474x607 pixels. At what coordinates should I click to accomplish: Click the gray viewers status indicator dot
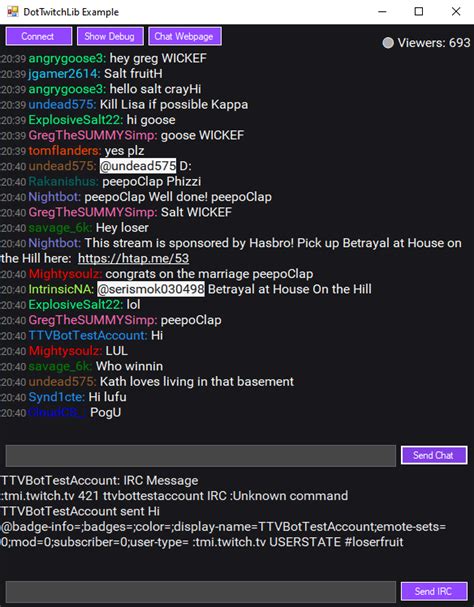coord(388,43)
